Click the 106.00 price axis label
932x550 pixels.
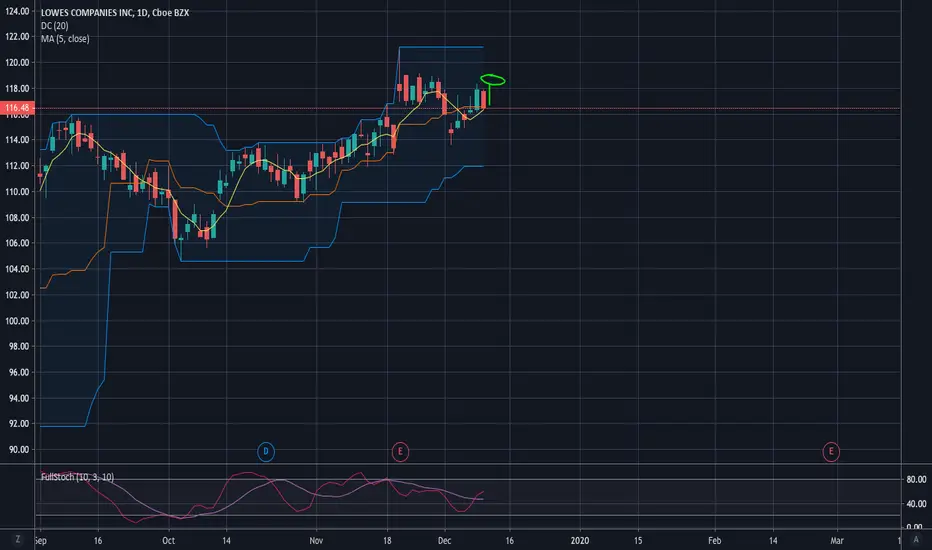pyautogui.click(x=17, y=243)
